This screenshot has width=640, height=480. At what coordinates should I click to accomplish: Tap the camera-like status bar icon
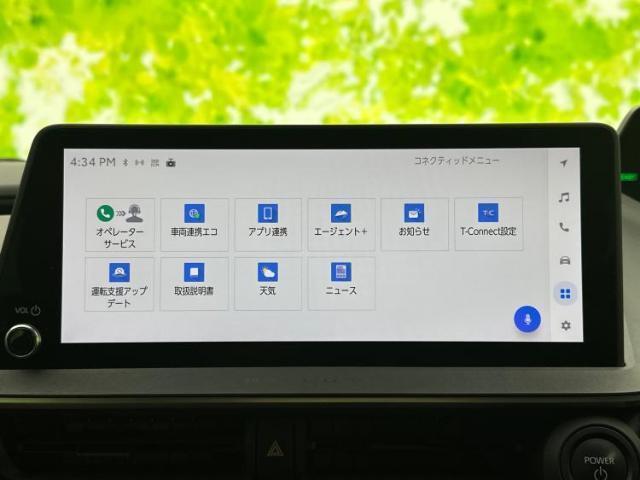pos(171,163)
